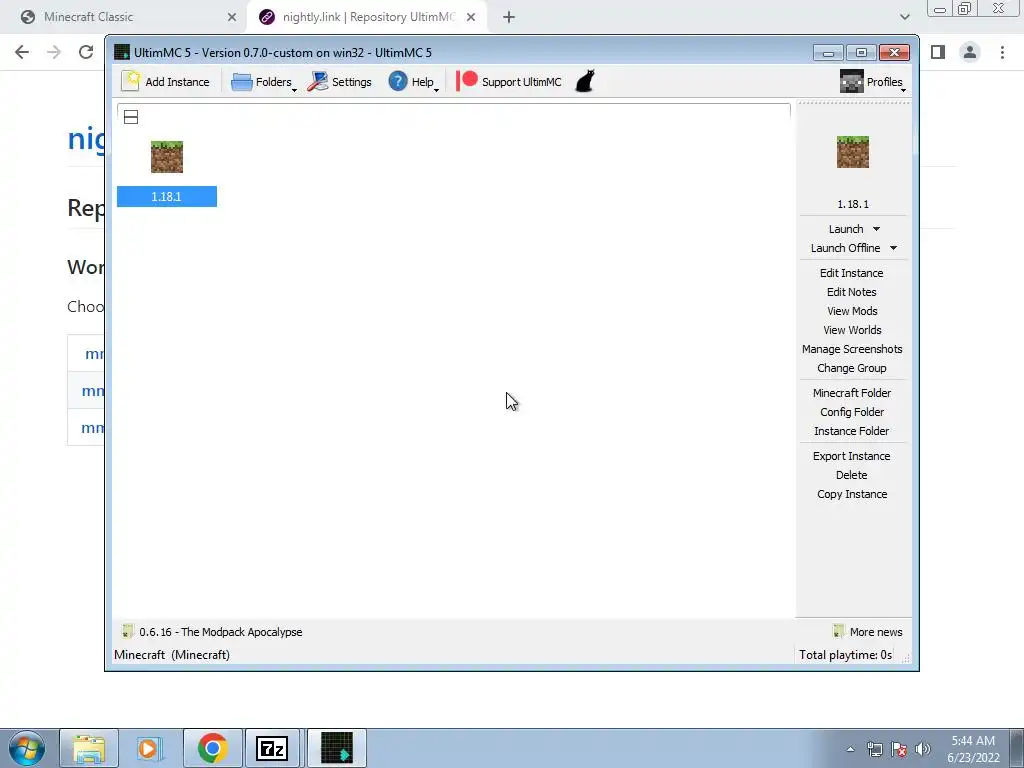Screen dimensions: 1024x768
Task: Open Windows Media Player from taskbar
Action: click(x=150, y=748)
